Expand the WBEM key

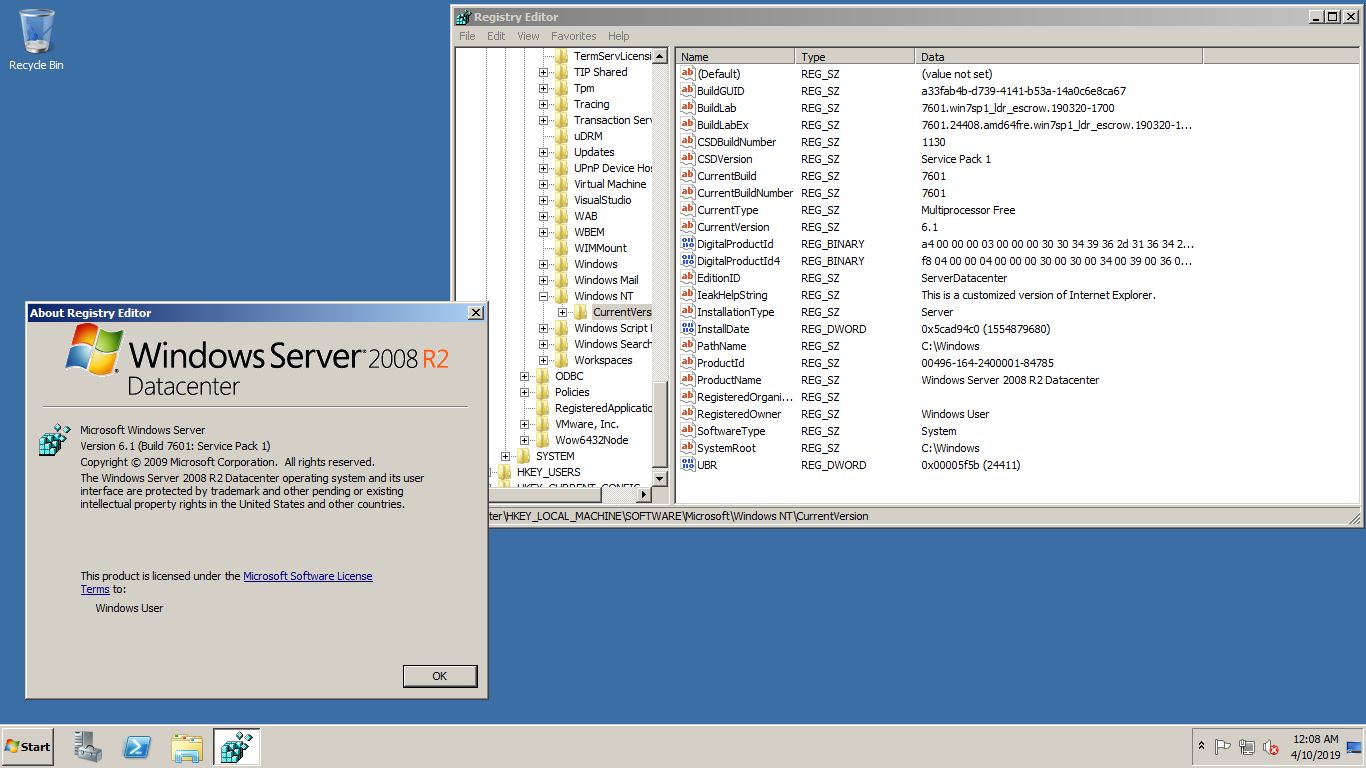[543, 232]
